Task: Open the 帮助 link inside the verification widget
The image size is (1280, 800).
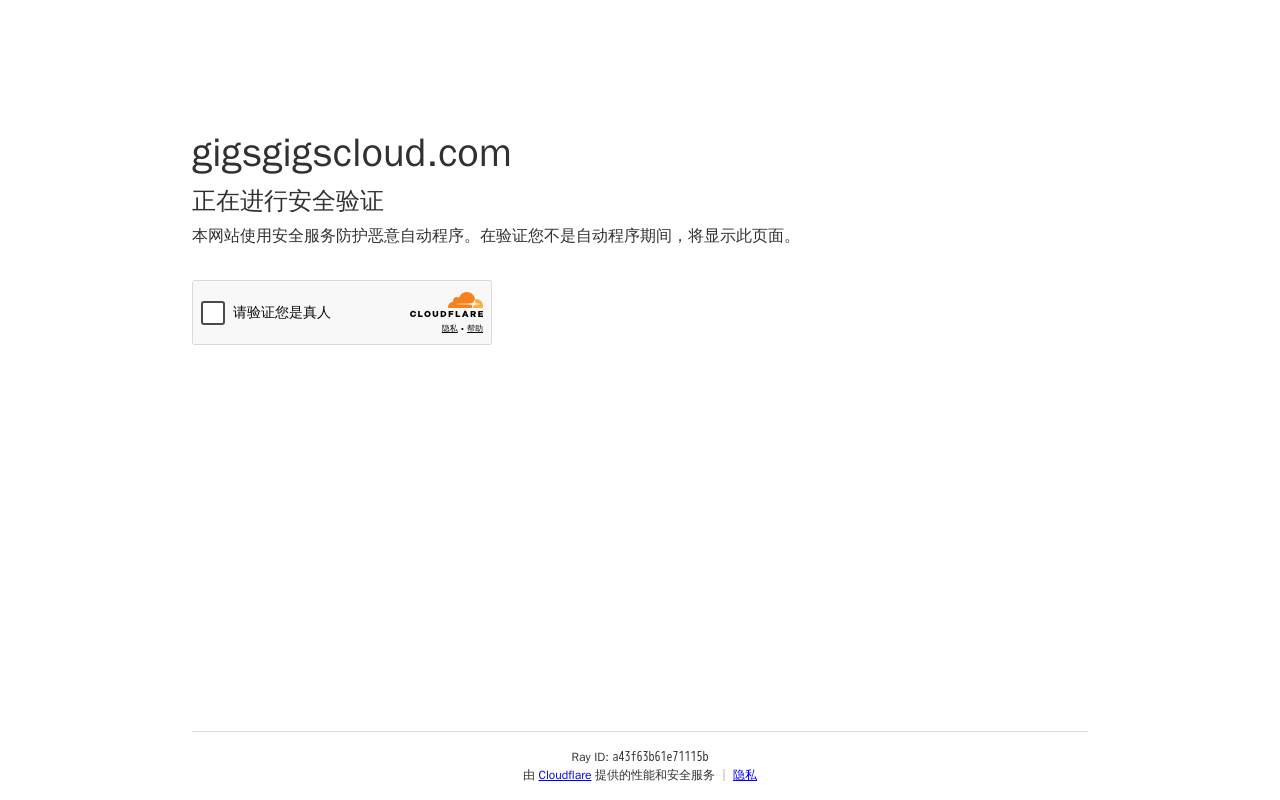Action: (x=475, y=329)
